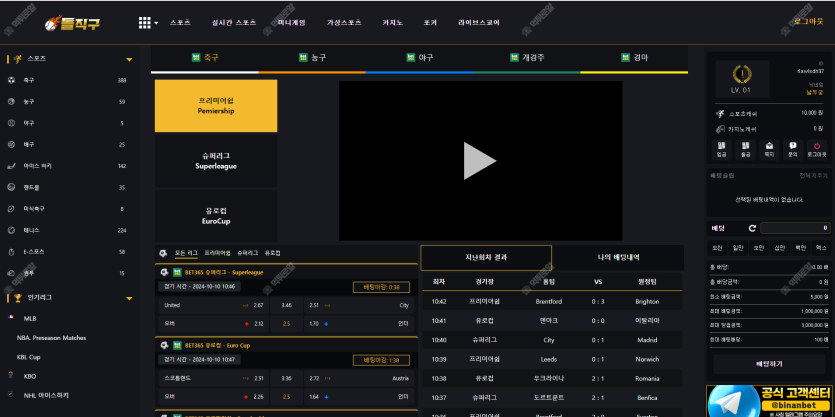Play the video stream
This screenshot has width=835, height=417.
[480, 160]
